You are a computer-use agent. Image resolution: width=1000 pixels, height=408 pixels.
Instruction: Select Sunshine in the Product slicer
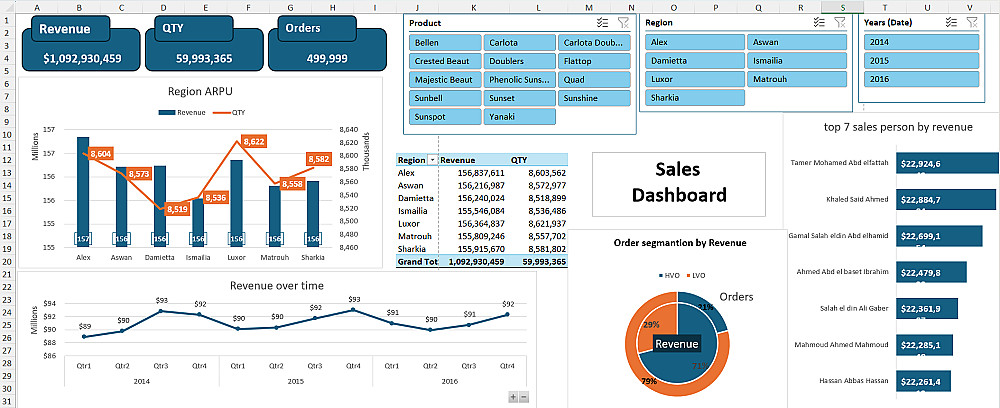pyautogui.click(x=594, y=98)
